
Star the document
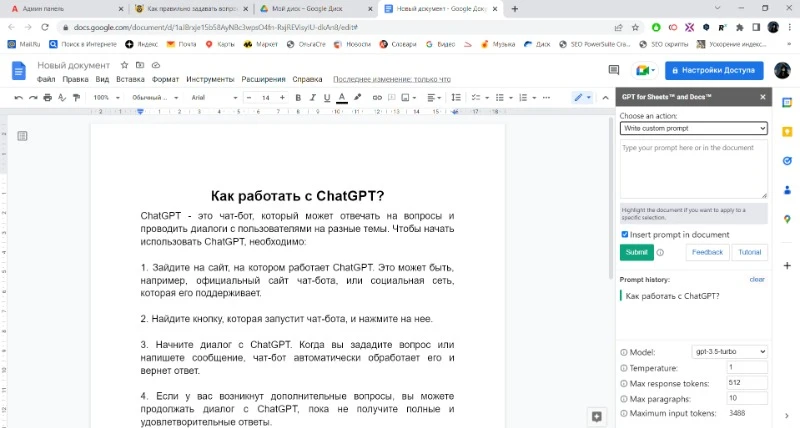click(x=124, y=65)
